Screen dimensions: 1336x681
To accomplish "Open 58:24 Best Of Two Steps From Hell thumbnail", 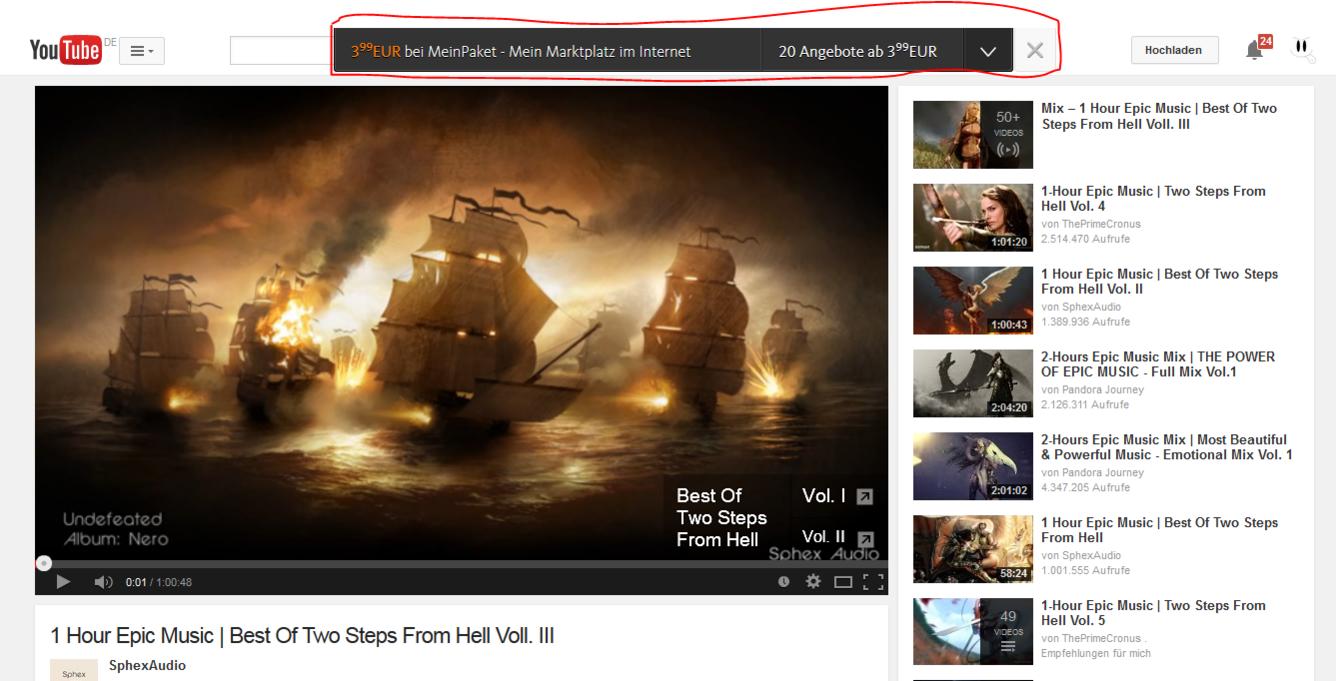I will pyautogui.click(x=973, y=549).
